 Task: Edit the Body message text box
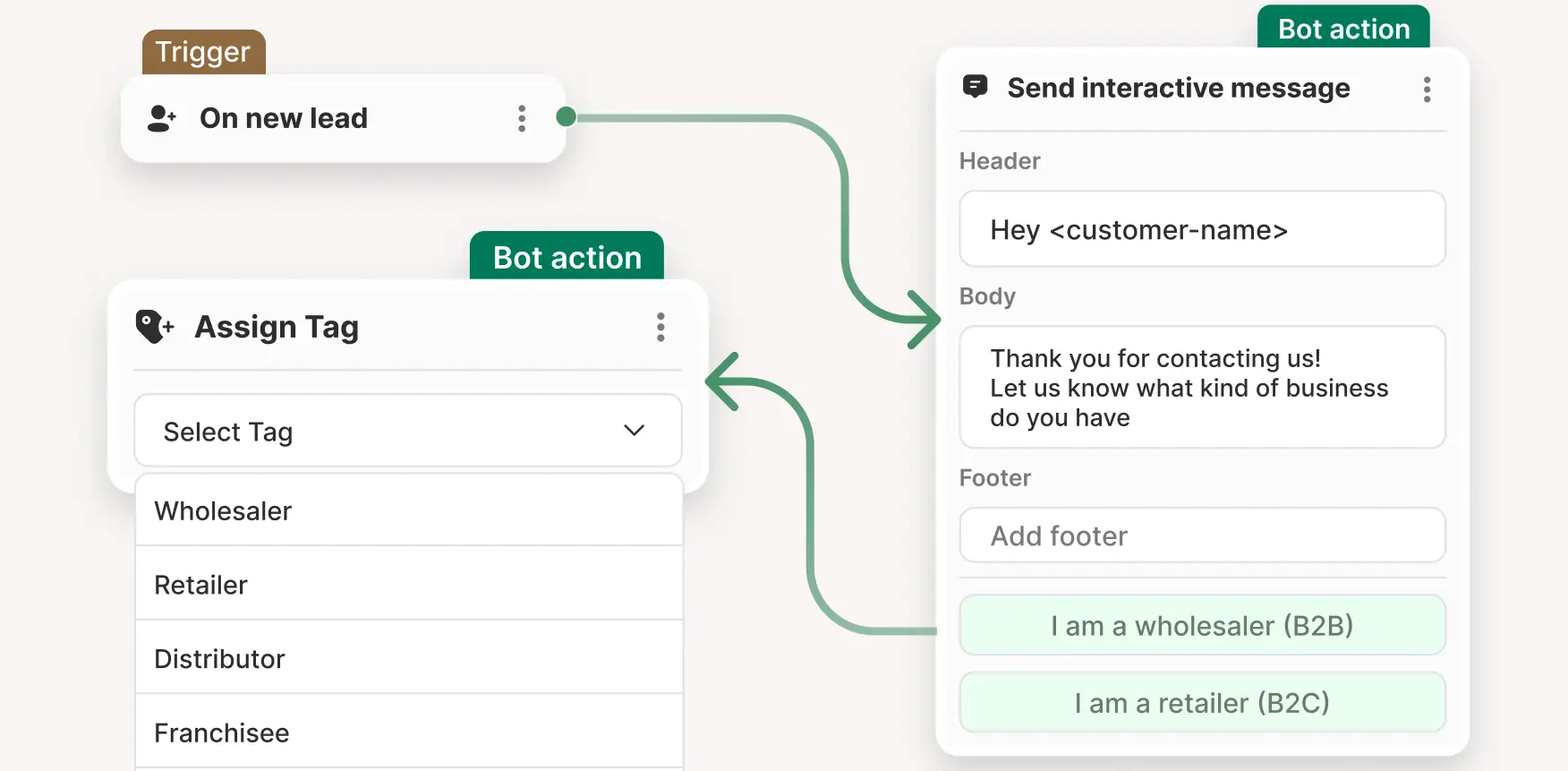pyautogui.click(x=1201, y=388)
